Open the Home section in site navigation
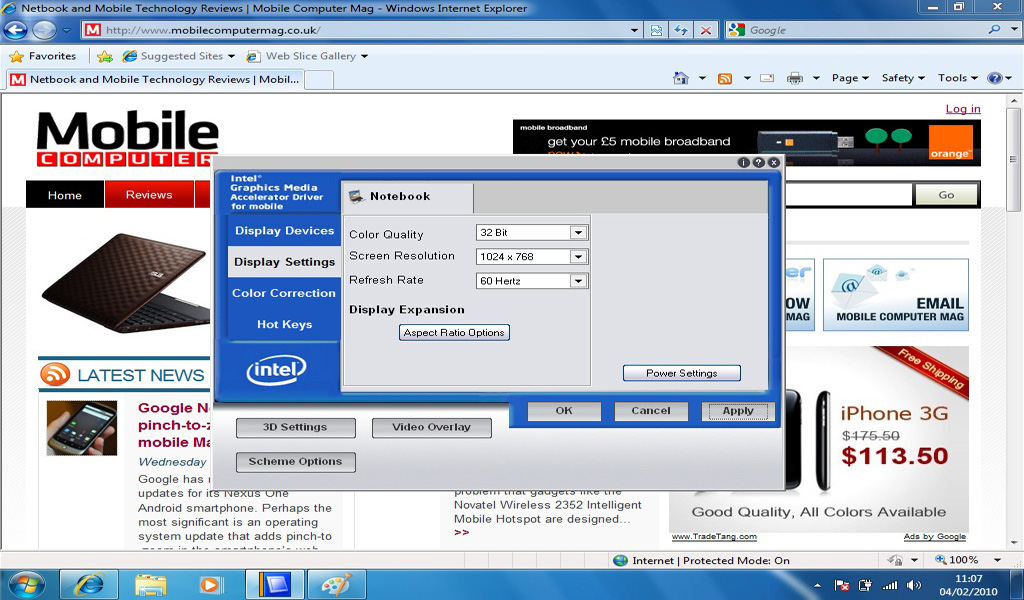 tap(65, 195)
